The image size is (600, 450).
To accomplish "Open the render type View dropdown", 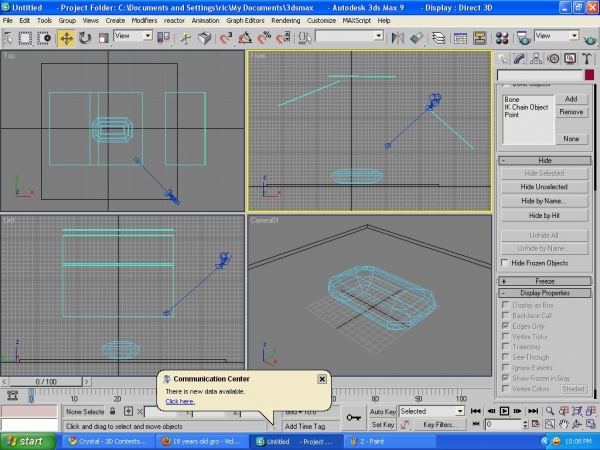I will pos(556,36).
